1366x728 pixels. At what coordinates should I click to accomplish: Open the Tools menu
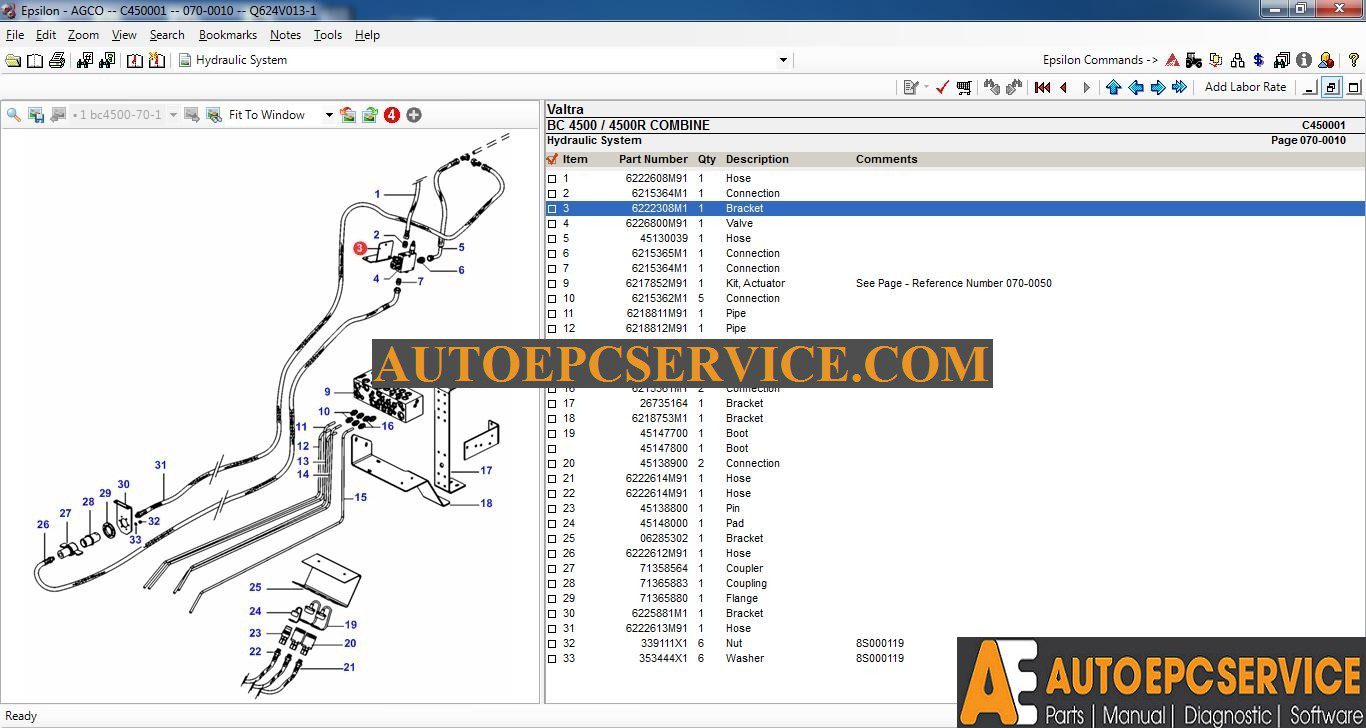328,35
